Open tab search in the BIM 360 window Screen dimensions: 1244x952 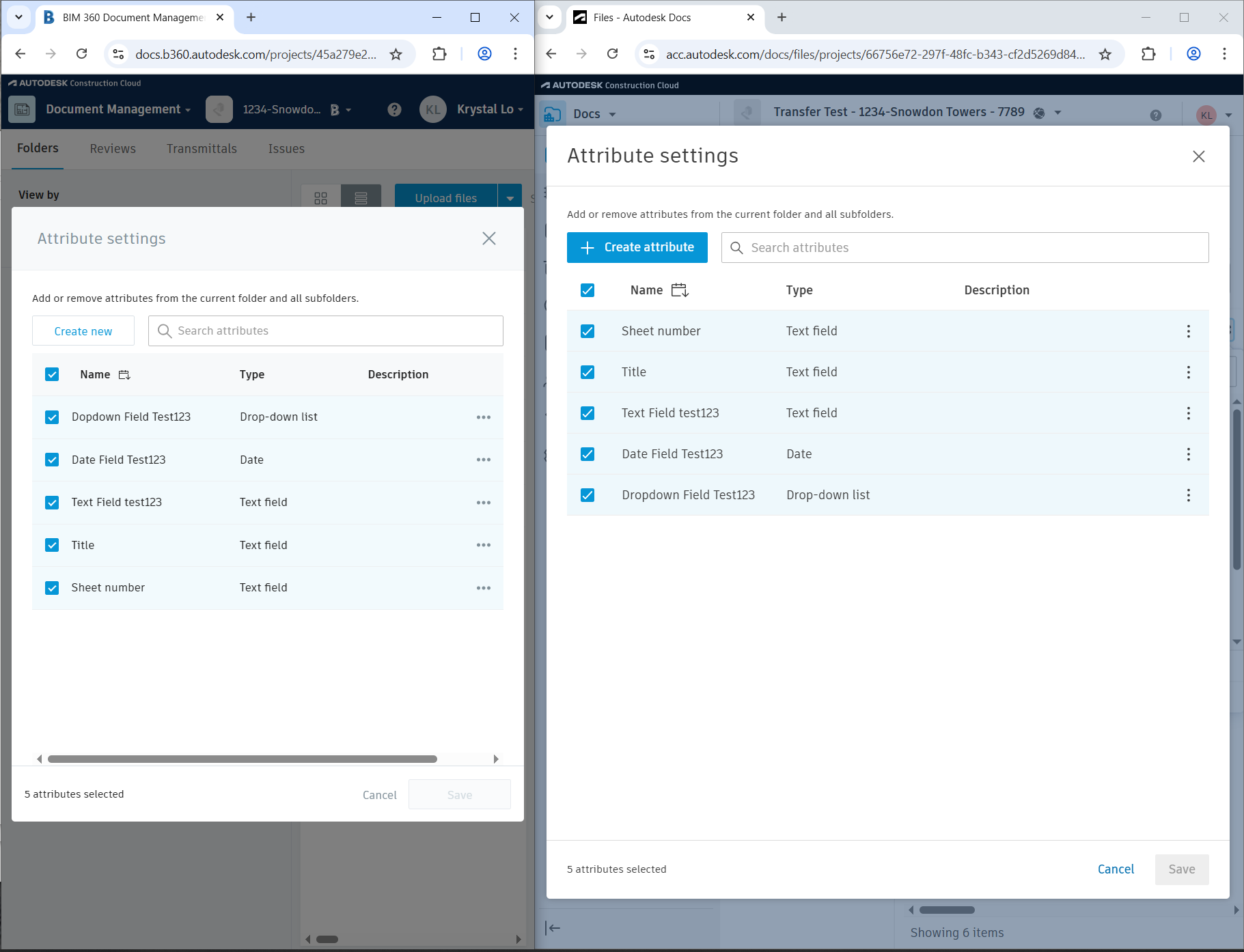(18, 17)
